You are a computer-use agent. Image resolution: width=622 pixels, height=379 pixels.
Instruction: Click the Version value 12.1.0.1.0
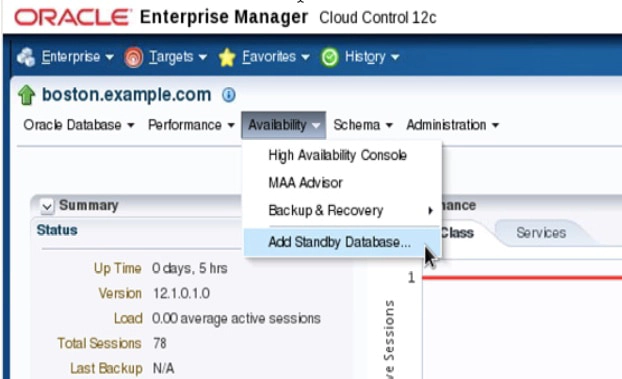tap(182, 294)
